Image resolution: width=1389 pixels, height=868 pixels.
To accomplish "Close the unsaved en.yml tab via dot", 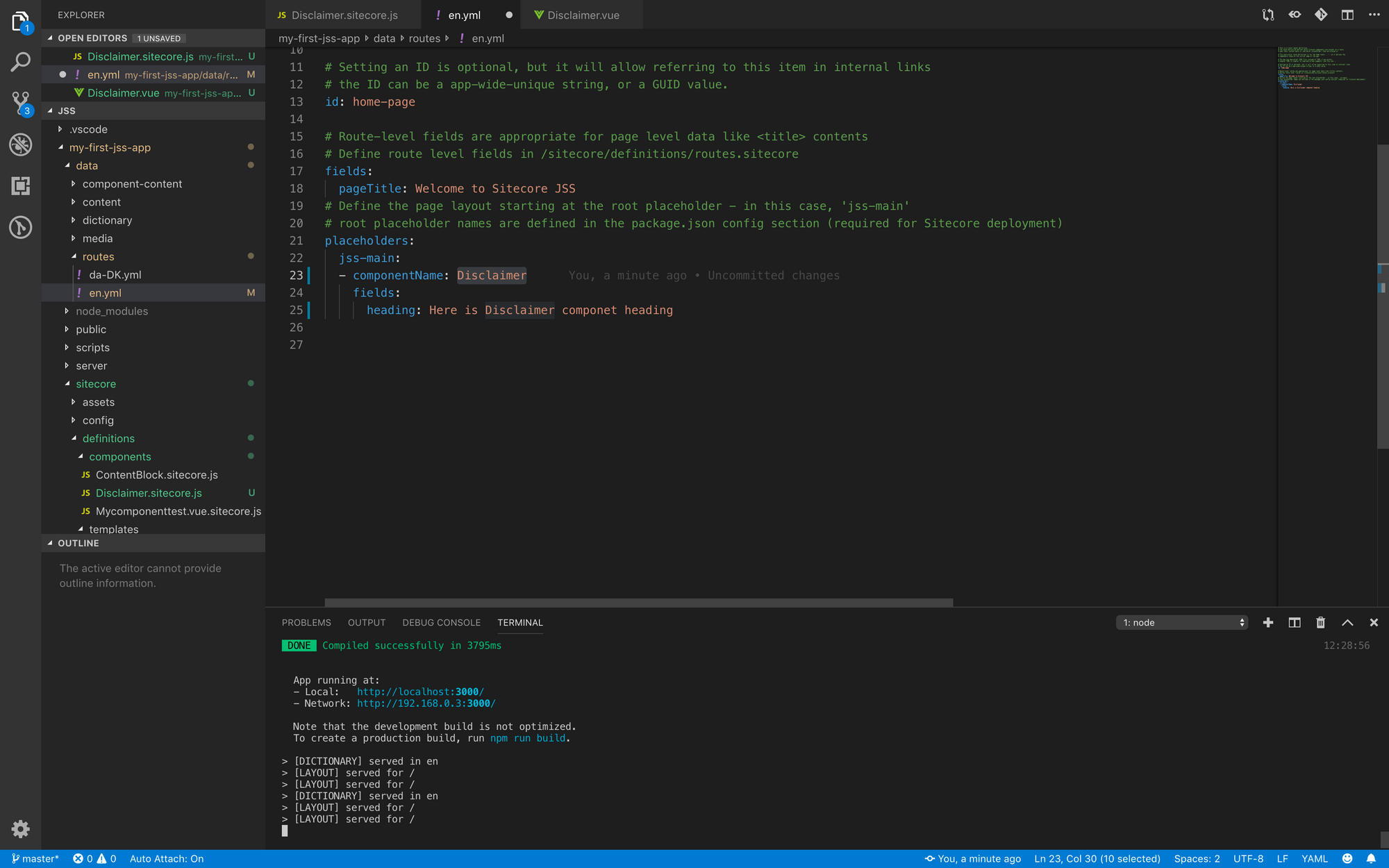I will coord(509,15).
